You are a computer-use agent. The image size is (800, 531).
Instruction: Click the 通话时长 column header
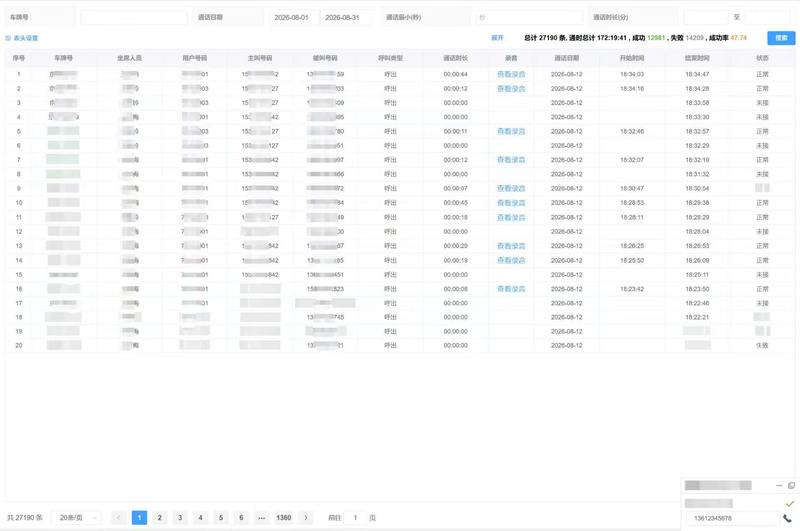click(x=456, y=58)
